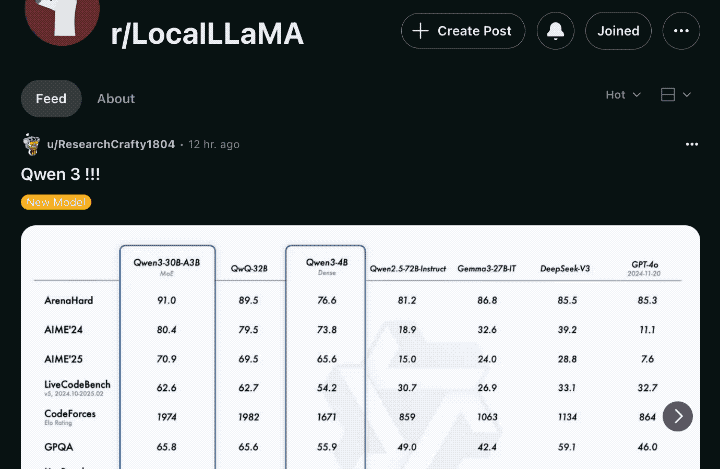Go to the next gallery image

(x=678, y=416)
